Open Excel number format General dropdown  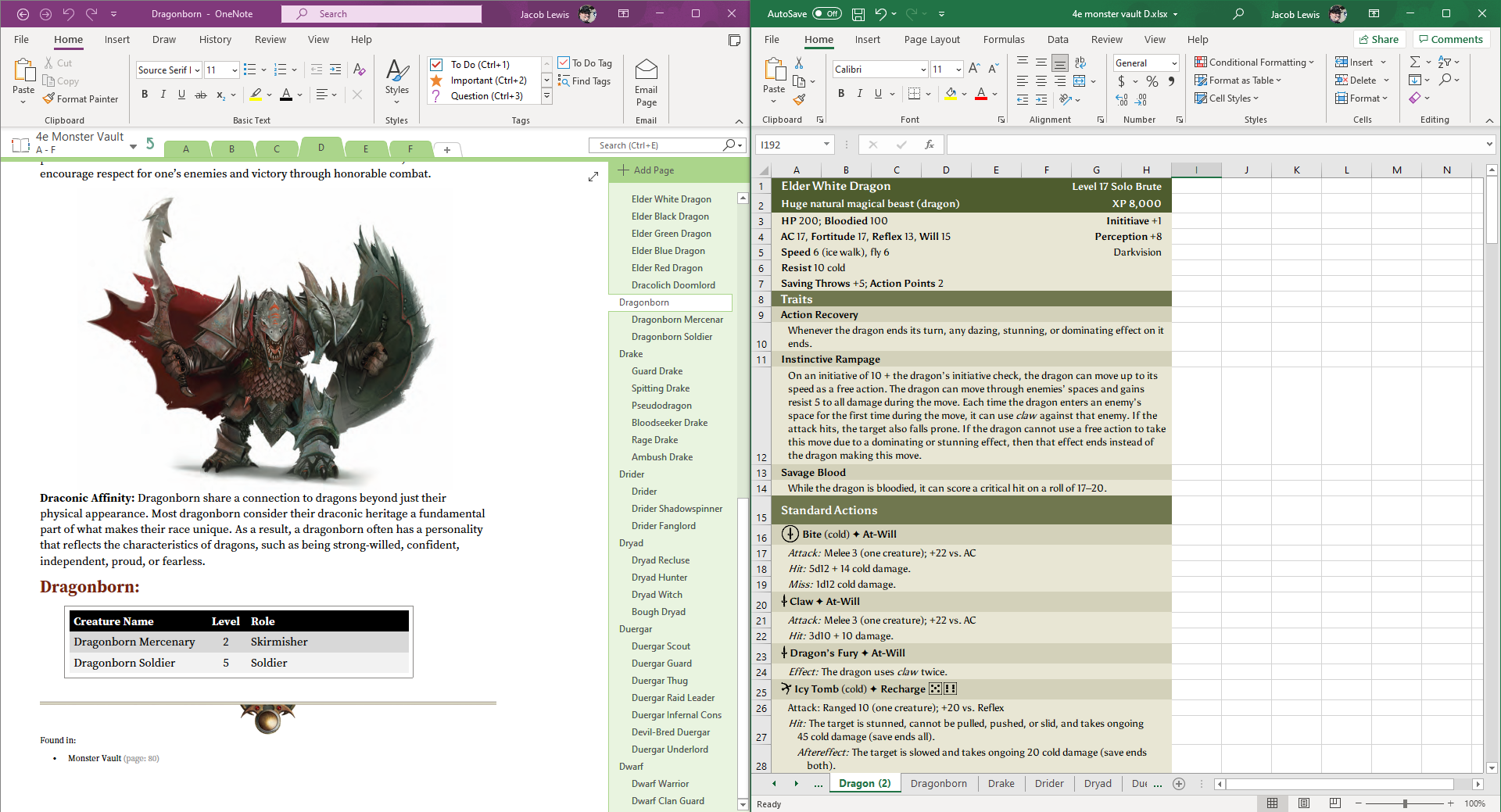pos(1174,63)
